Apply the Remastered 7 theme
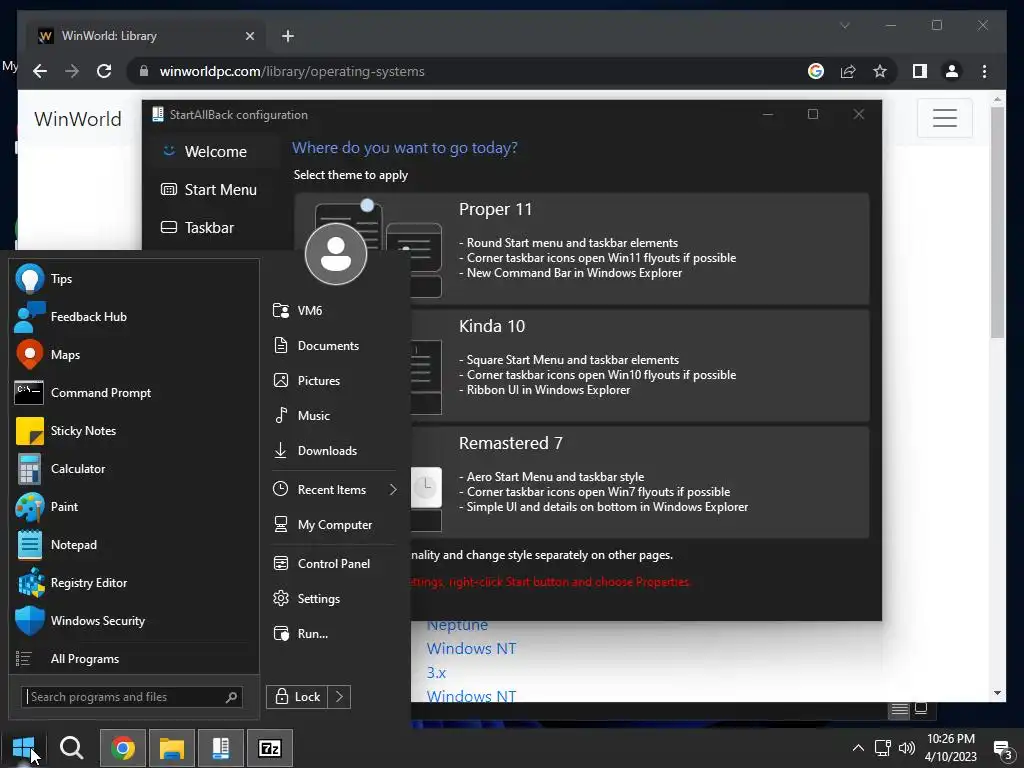 pyautogui.click(x=640, y=482)
